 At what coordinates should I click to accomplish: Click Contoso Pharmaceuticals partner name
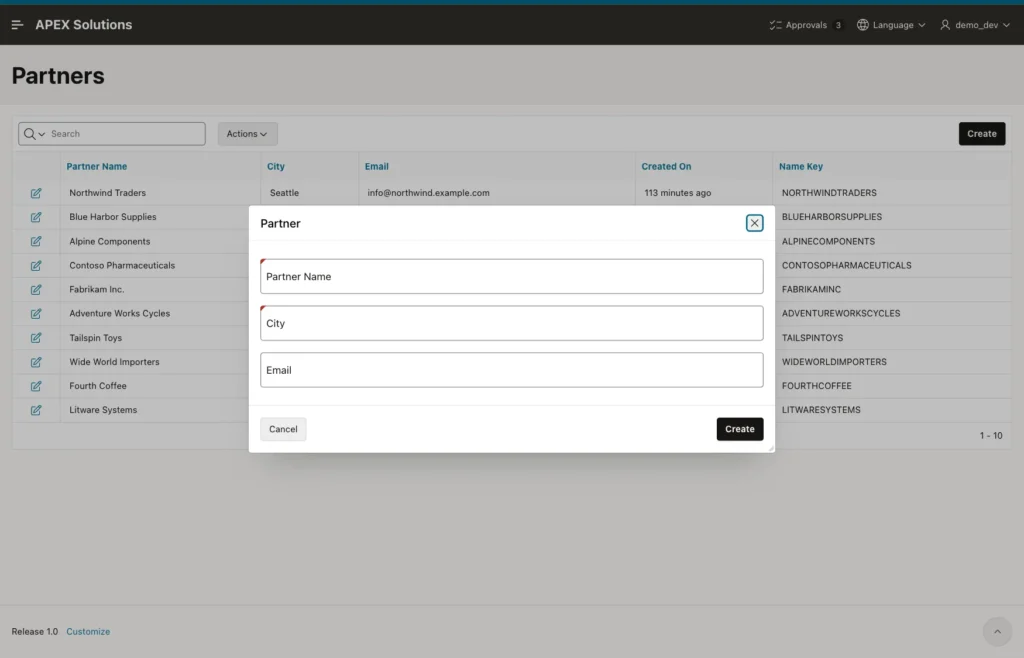(x=122, y=265)
